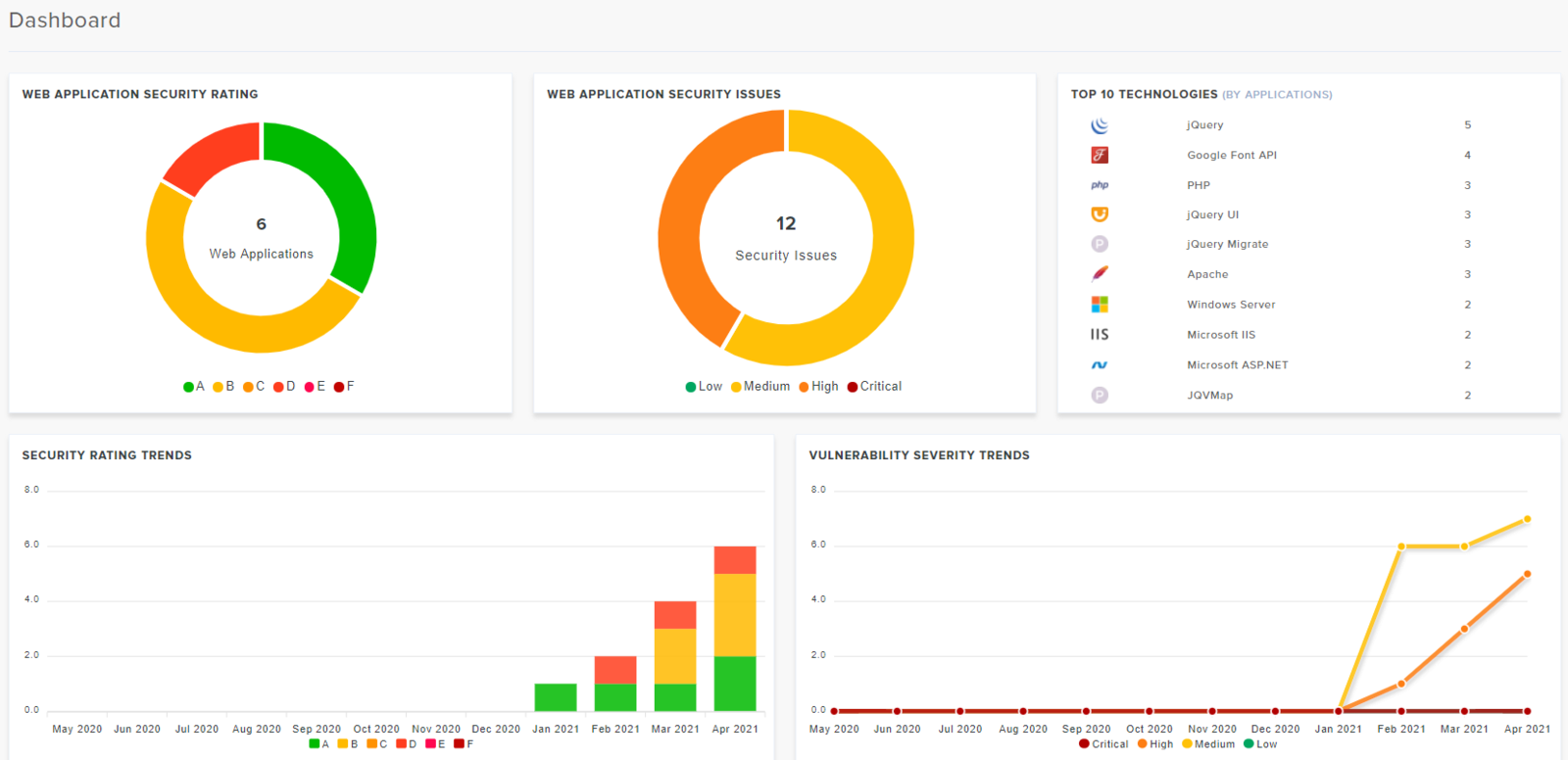The image size is (1568, 760).
Task: Open the jQuery Migrate technology entry
Action: 1227,245
